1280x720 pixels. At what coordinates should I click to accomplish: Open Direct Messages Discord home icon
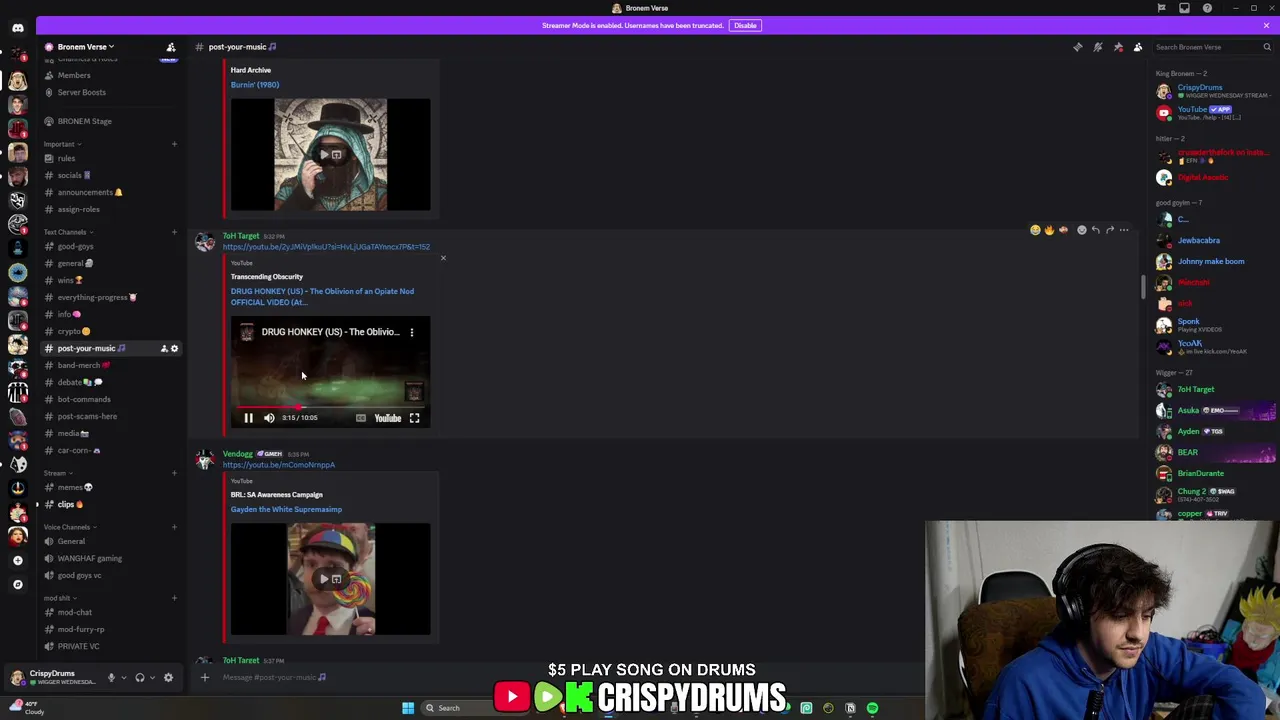[17, 28]
